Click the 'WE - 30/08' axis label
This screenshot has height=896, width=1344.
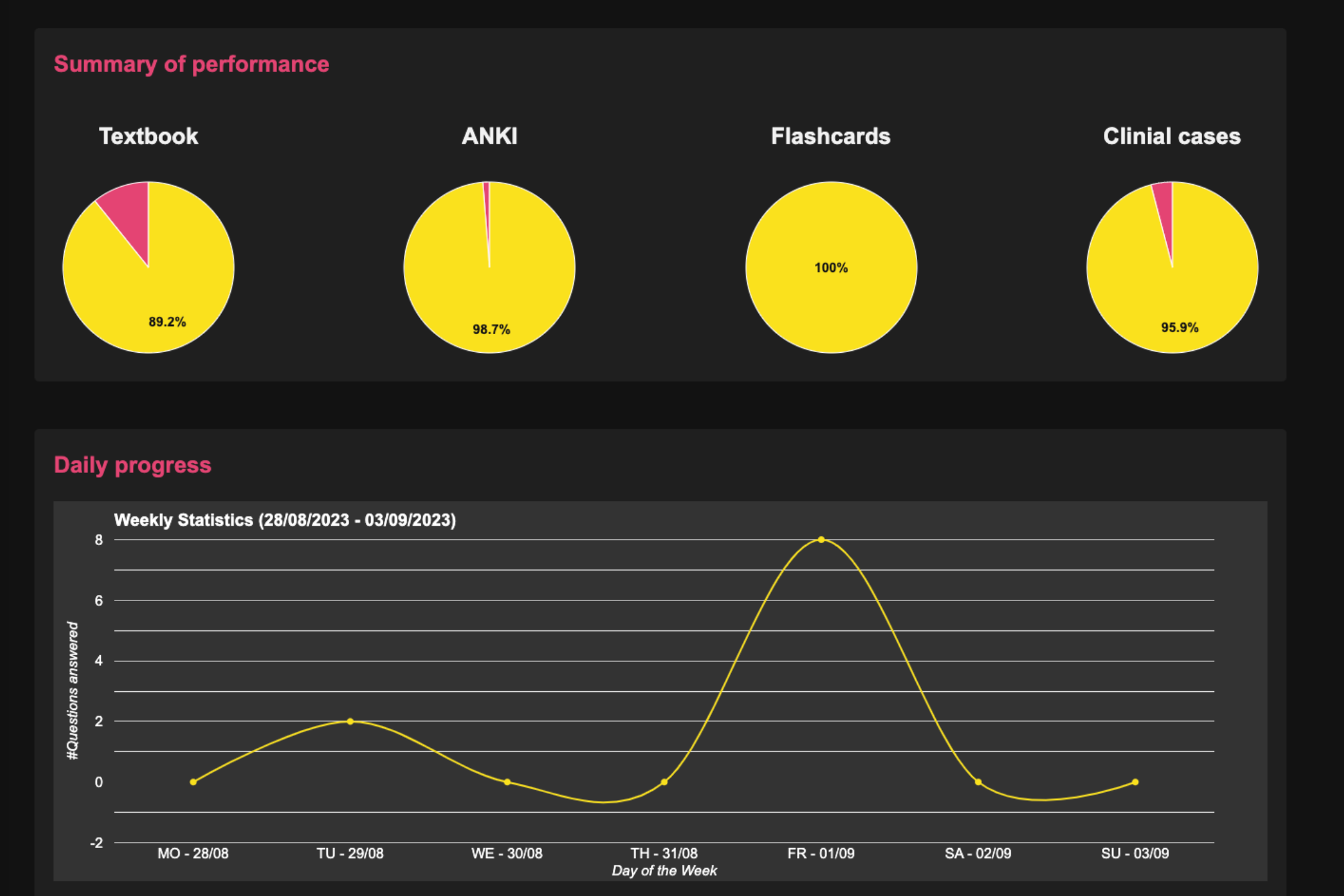pyautogui.click(x=507, y=854)
